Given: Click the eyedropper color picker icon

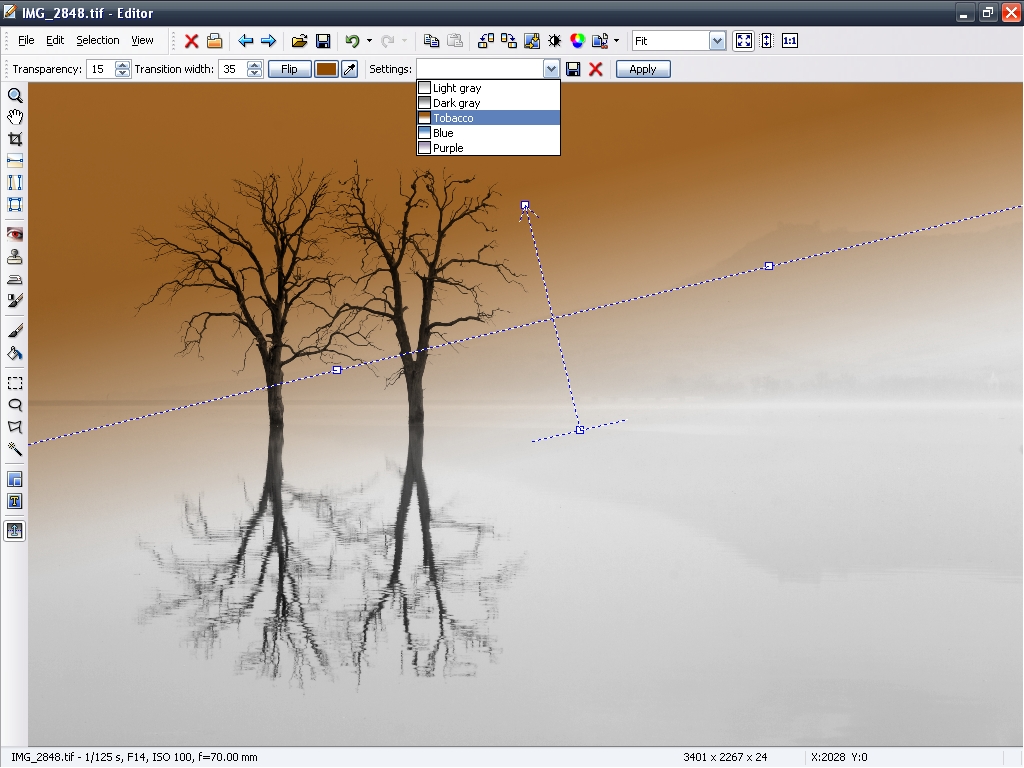Looking at the screenshot, I should [349, 69].
